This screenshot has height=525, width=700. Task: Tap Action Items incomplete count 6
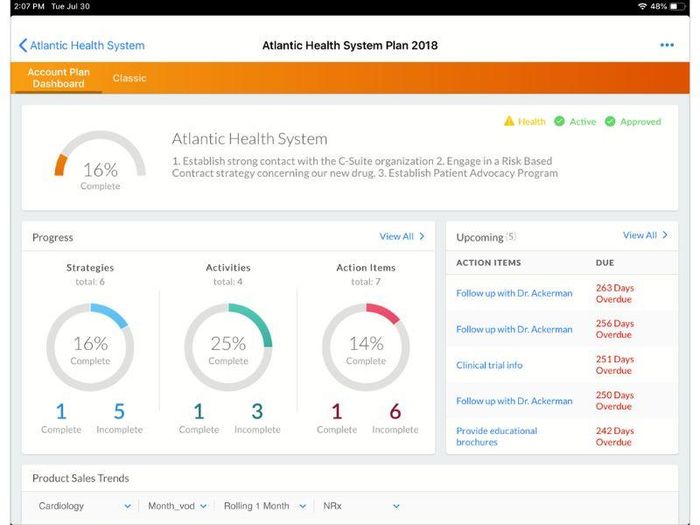click(395, 412)
